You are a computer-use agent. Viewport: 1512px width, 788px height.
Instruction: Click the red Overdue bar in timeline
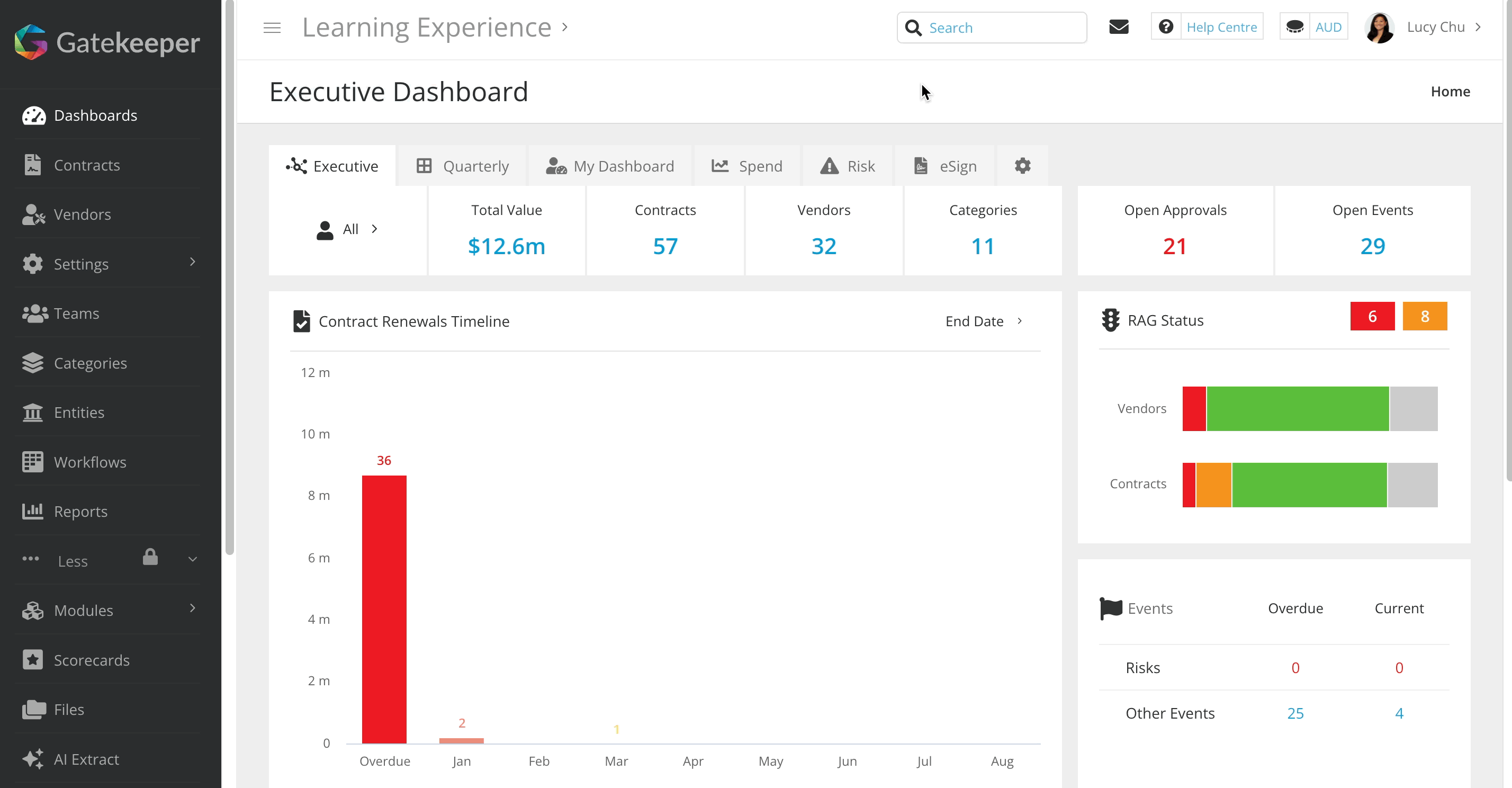[x=384, y=610]
